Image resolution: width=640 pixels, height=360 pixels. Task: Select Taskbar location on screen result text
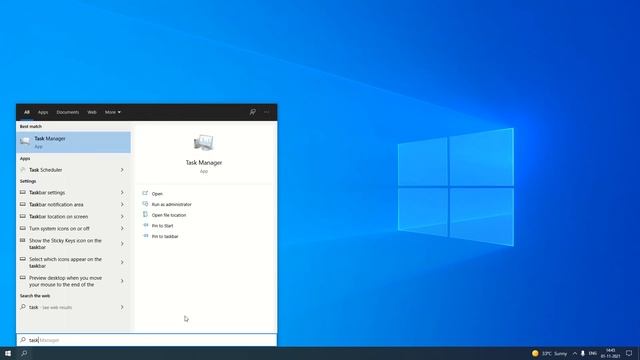[58, 216]
